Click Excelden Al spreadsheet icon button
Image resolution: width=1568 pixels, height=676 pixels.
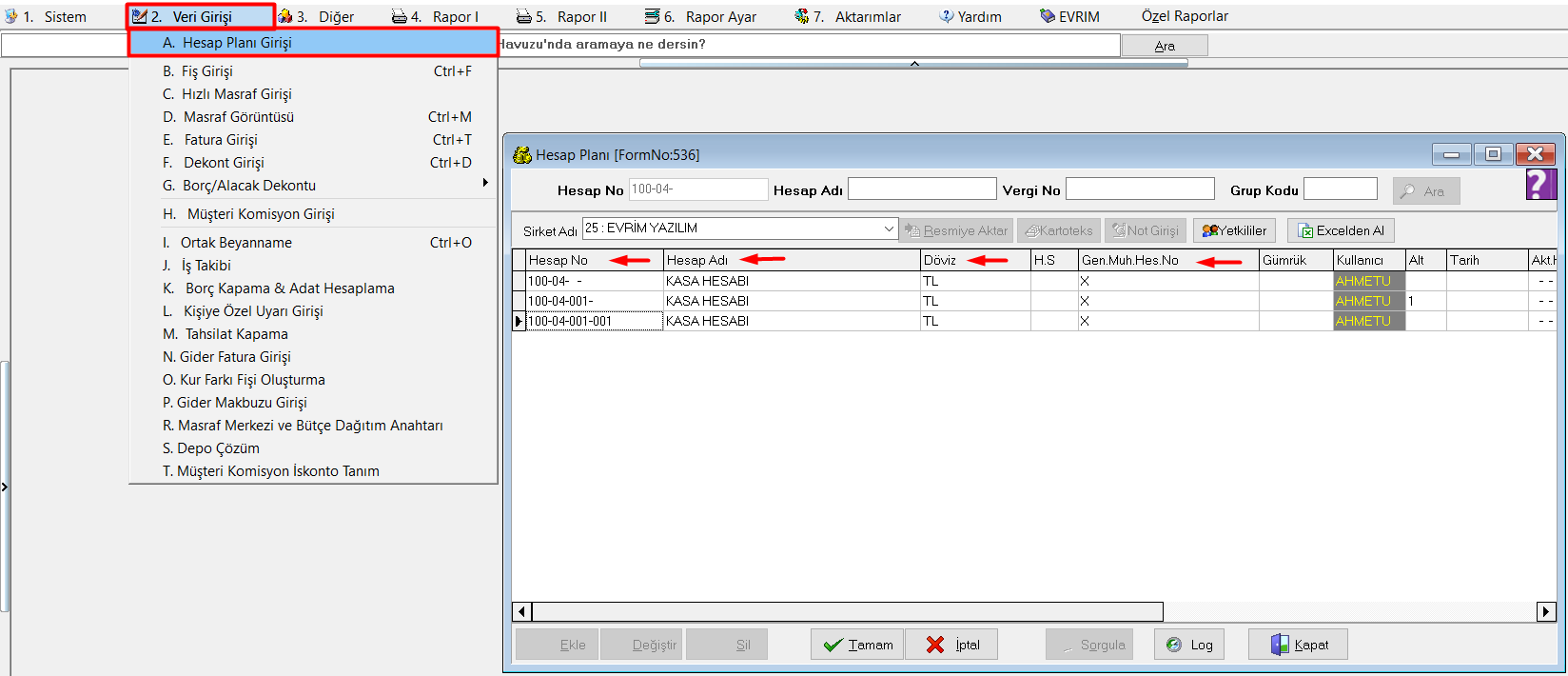click(x=1341, y=230)
